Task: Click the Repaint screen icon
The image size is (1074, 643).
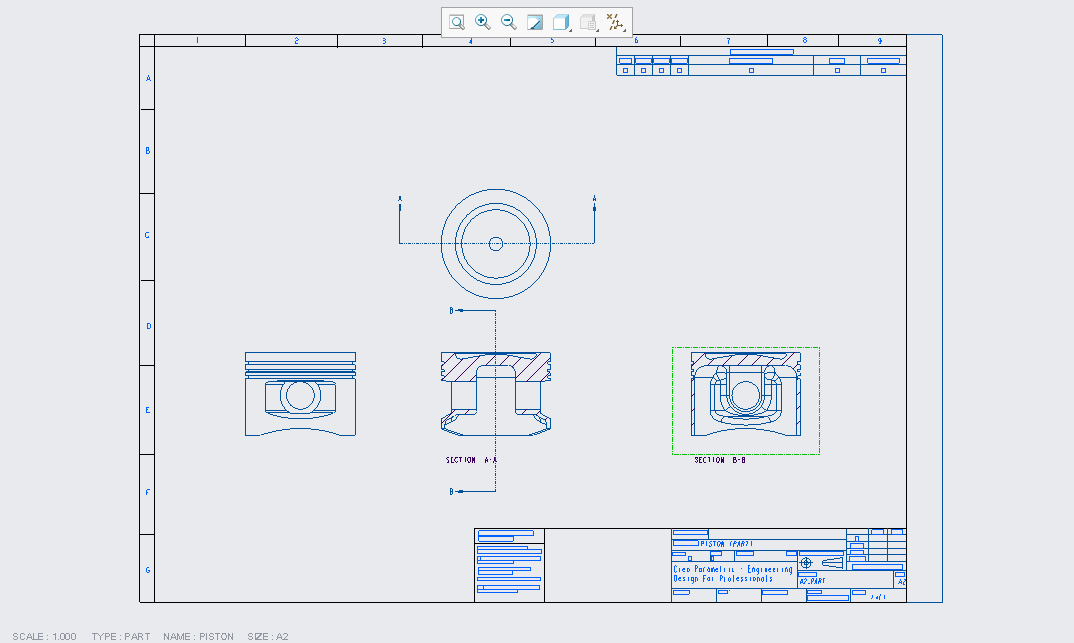Action: (x=535, y=22)
